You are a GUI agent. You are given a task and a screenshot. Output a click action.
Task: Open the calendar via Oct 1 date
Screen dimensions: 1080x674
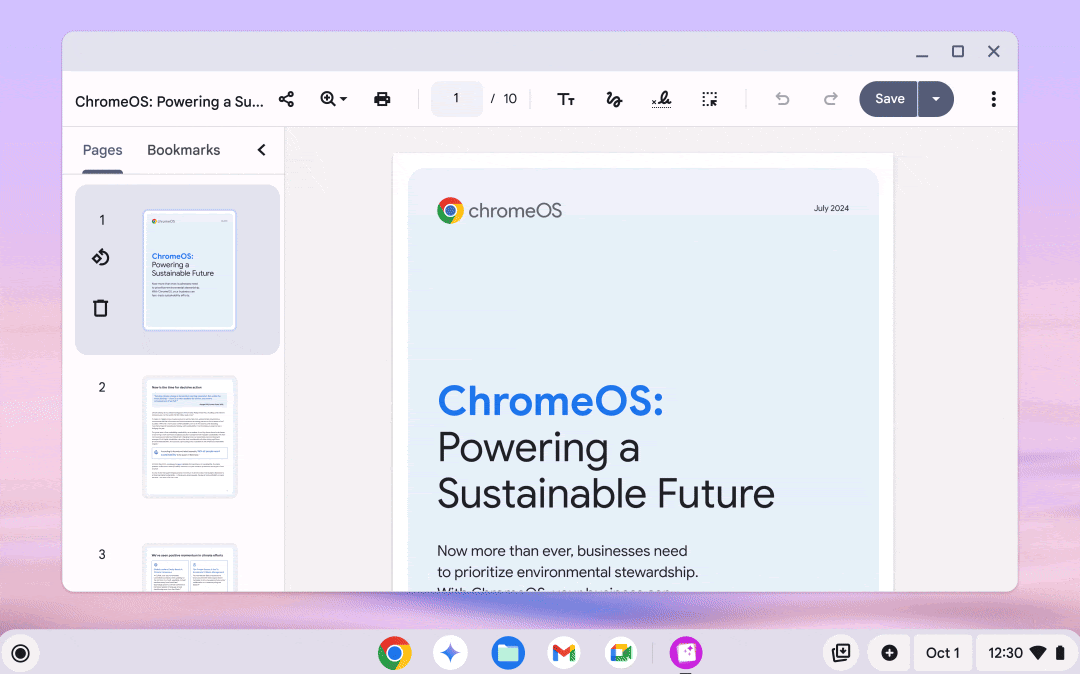[x=942, y=653]
